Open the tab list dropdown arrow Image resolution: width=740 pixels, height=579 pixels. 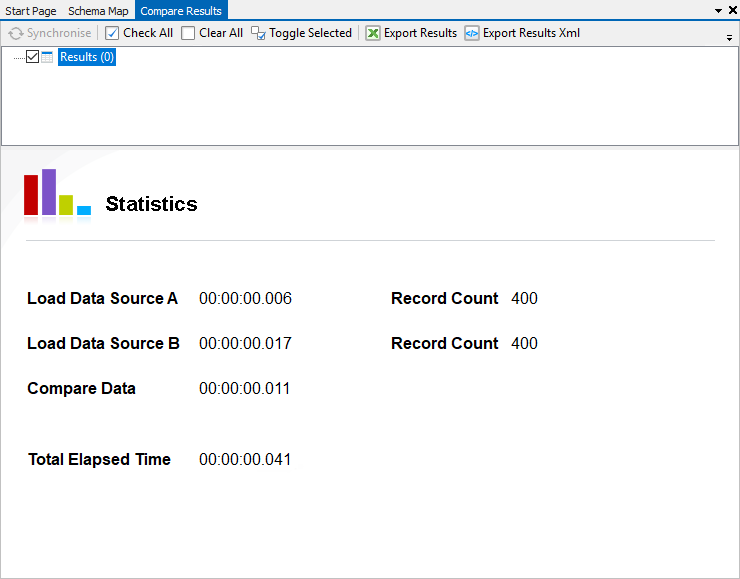tap(718, 10)
